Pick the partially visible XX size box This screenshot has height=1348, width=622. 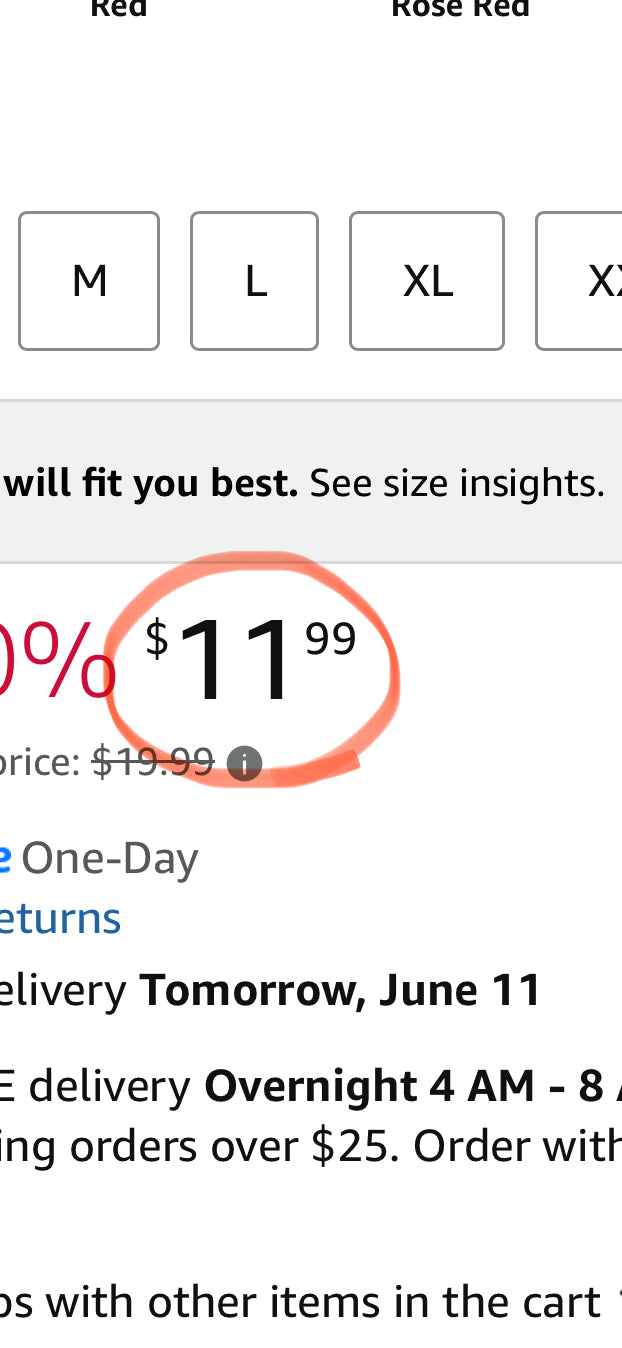point(579,281)
